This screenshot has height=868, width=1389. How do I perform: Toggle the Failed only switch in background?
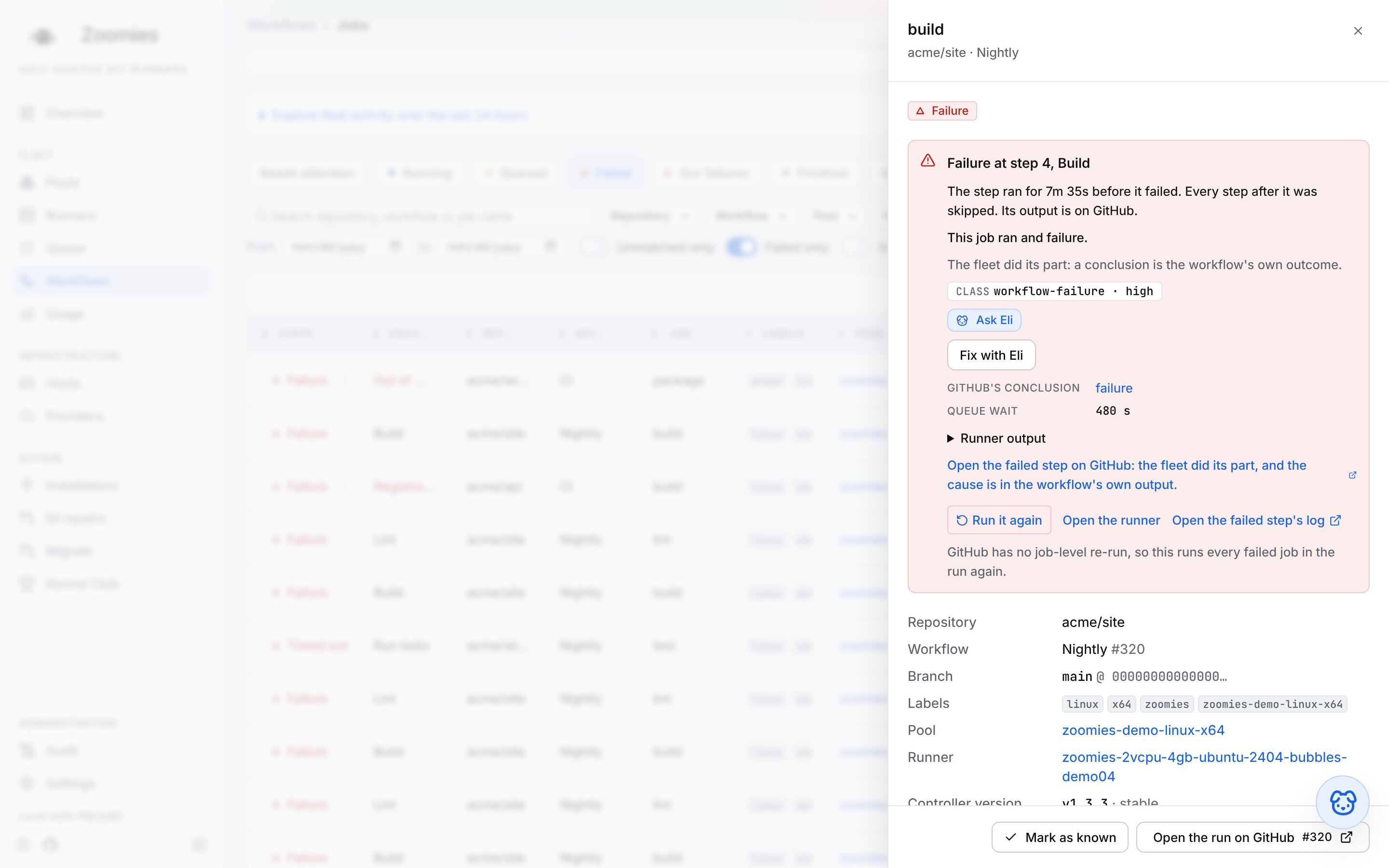tap(742, 247)
